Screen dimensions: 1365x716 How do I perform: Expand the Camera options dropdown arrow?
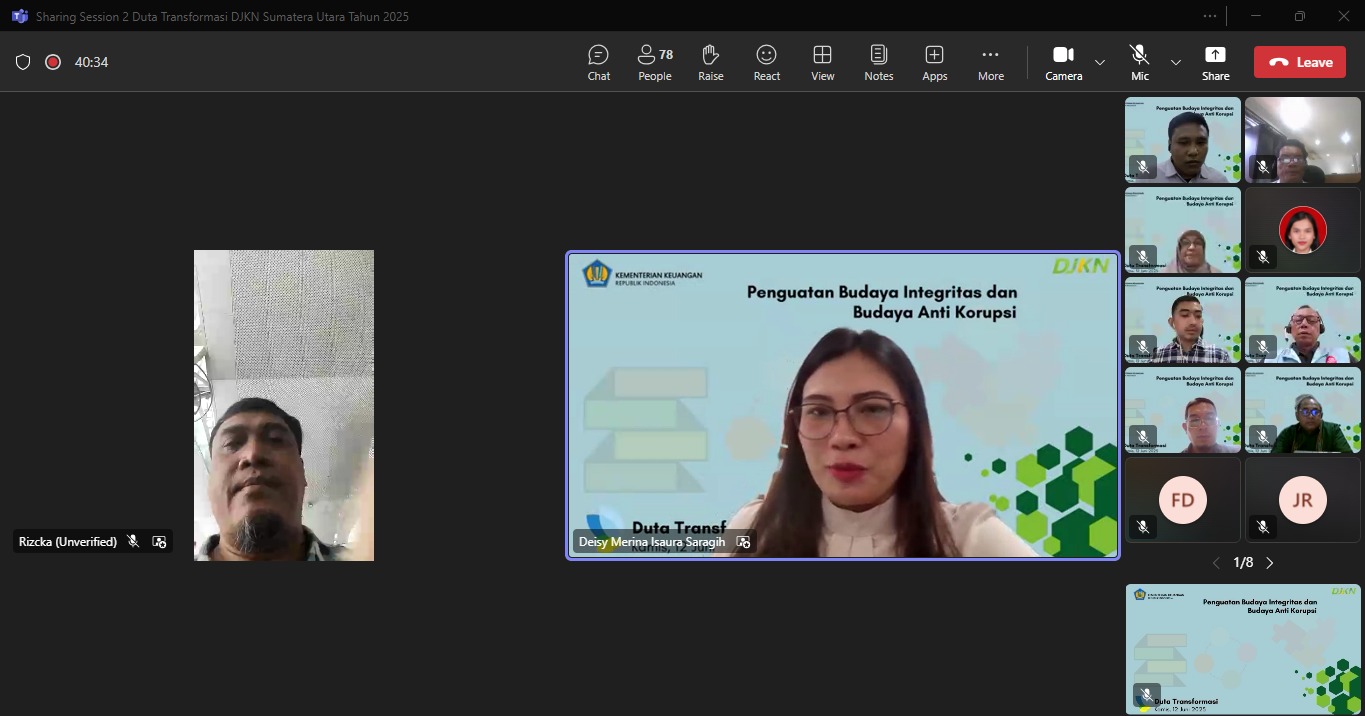point(1100,62)
